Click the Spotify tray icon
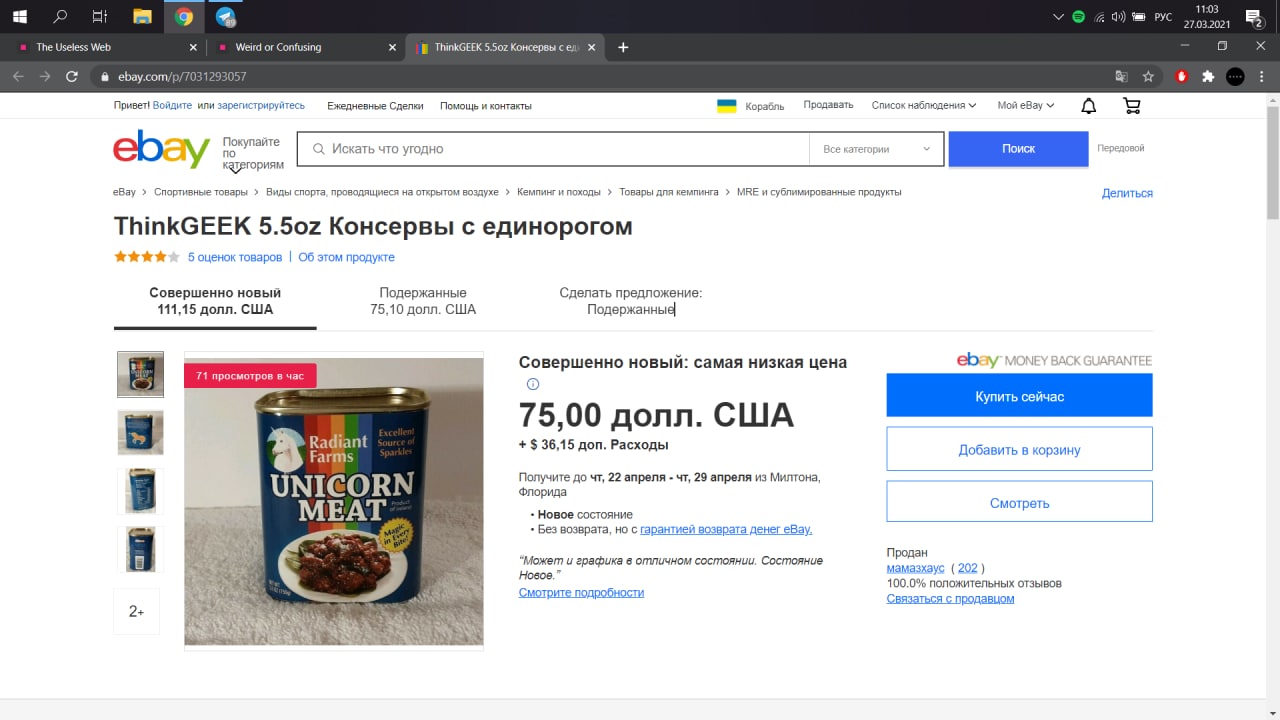1280x720 pixels. pos(1079,17)
